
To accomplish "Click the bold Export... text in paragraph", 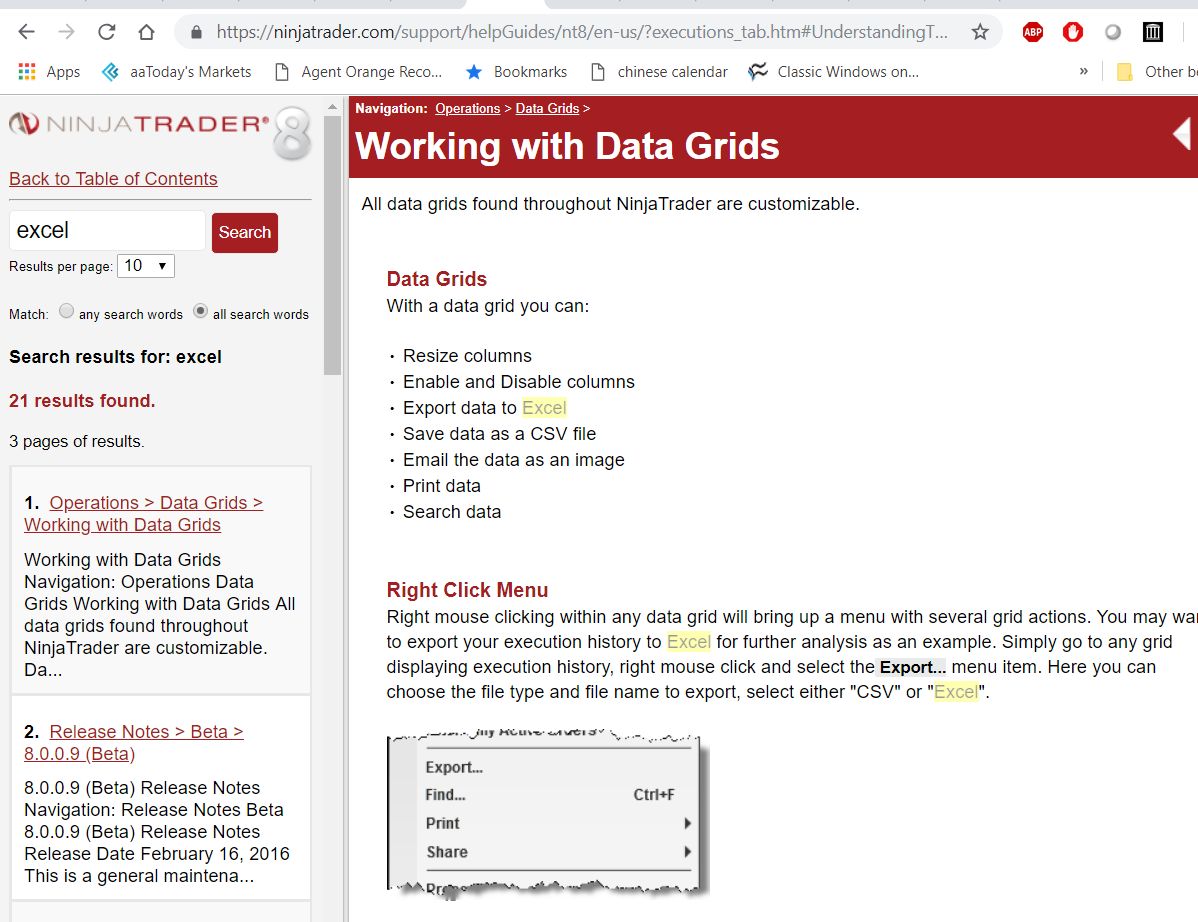I will 913,668.
